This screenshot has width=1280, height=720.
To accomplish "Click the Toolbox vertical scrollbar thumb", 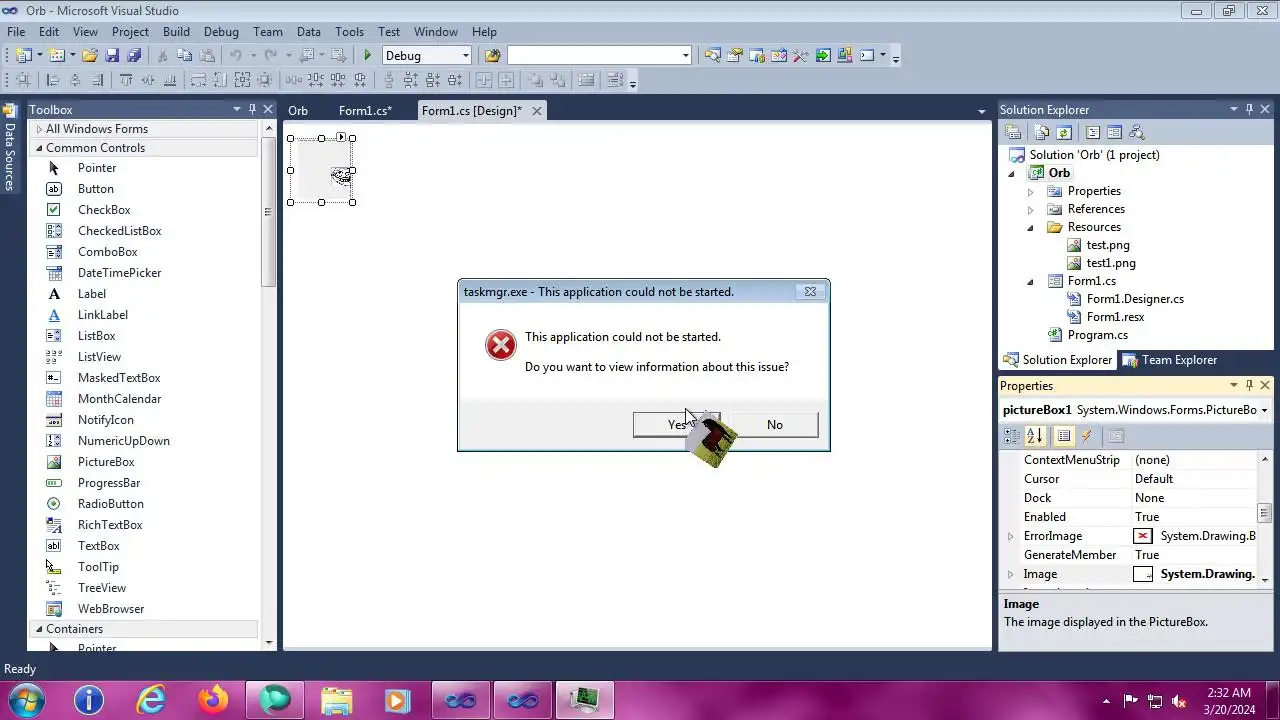I will 267,212.
